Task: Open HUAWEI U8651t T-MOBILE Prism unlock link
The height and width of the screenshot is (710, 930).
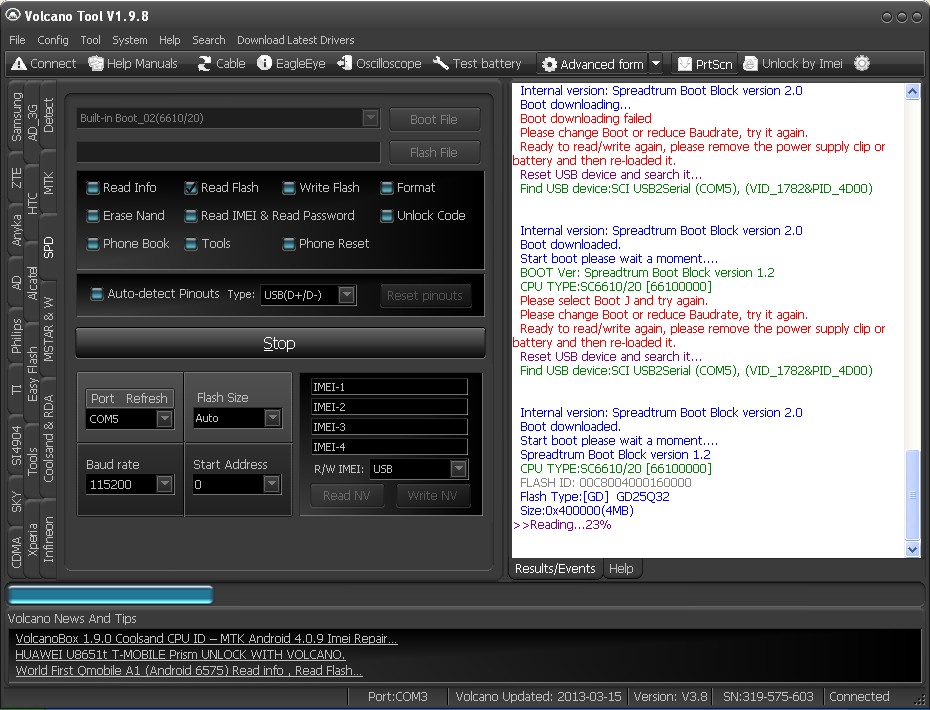Action: pos(180,655)
